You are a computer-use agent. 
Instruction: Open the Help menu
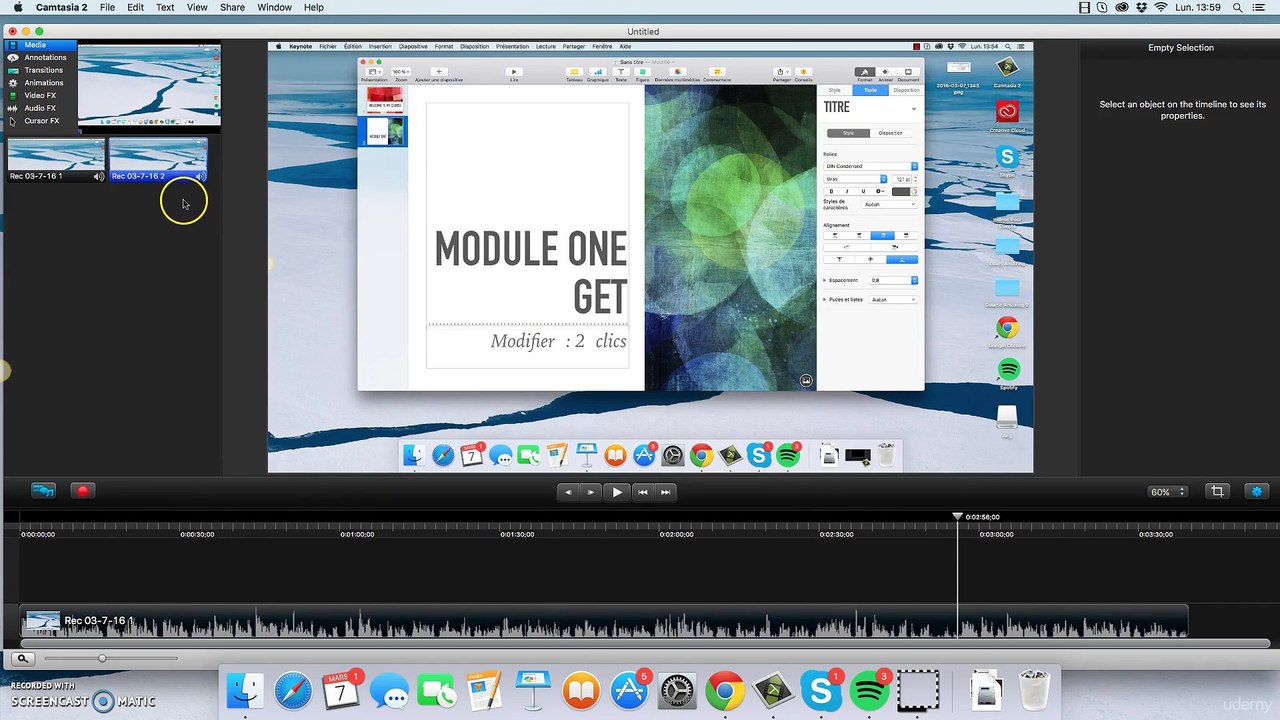tap(314, 7)
